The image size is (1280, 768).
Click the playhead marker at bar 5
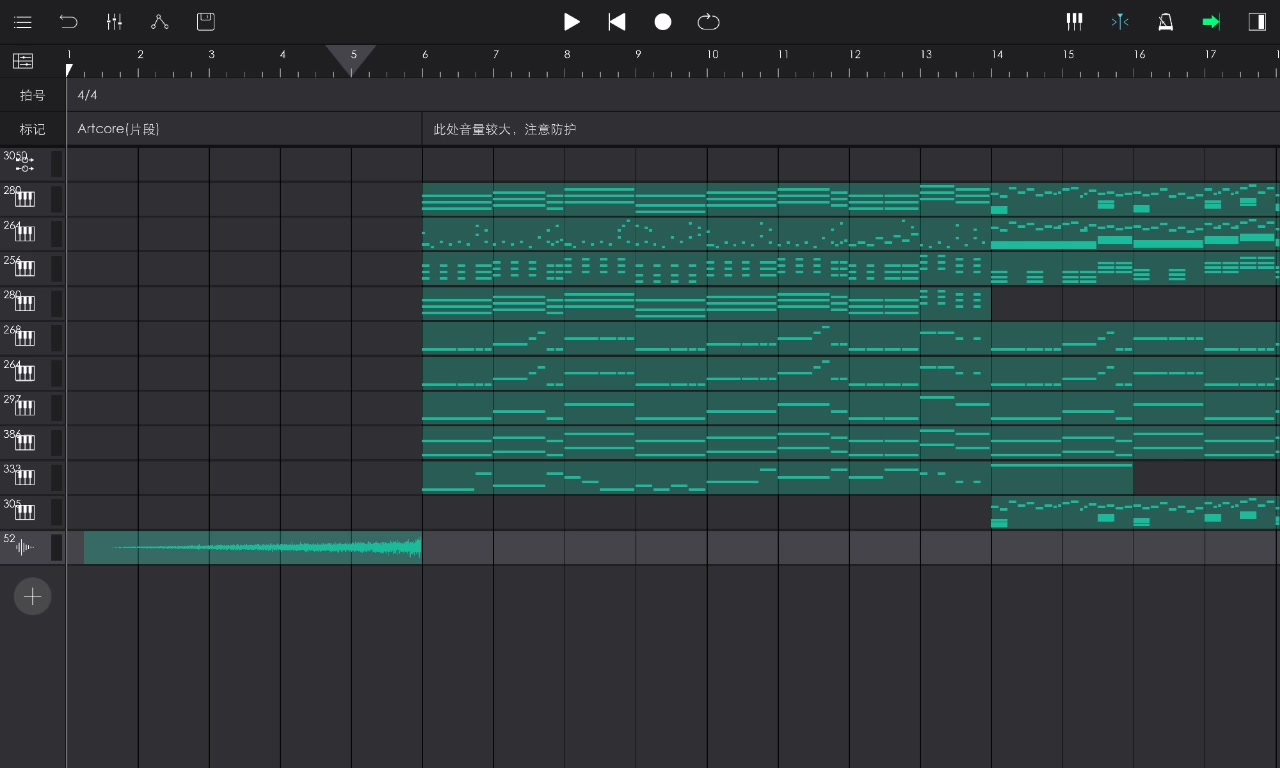tap(352, 59)
